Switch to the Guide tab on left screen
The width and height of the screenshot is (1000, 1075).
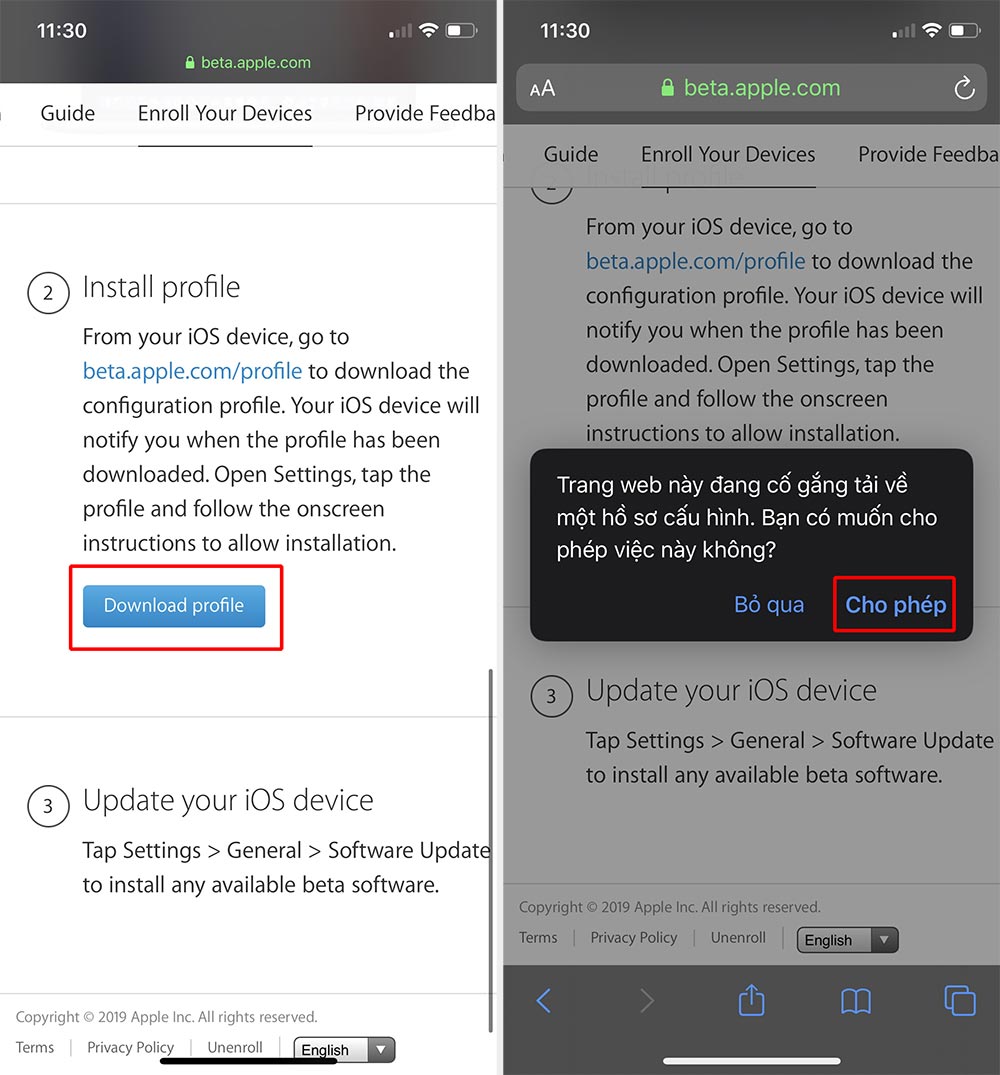click(68, 113)
